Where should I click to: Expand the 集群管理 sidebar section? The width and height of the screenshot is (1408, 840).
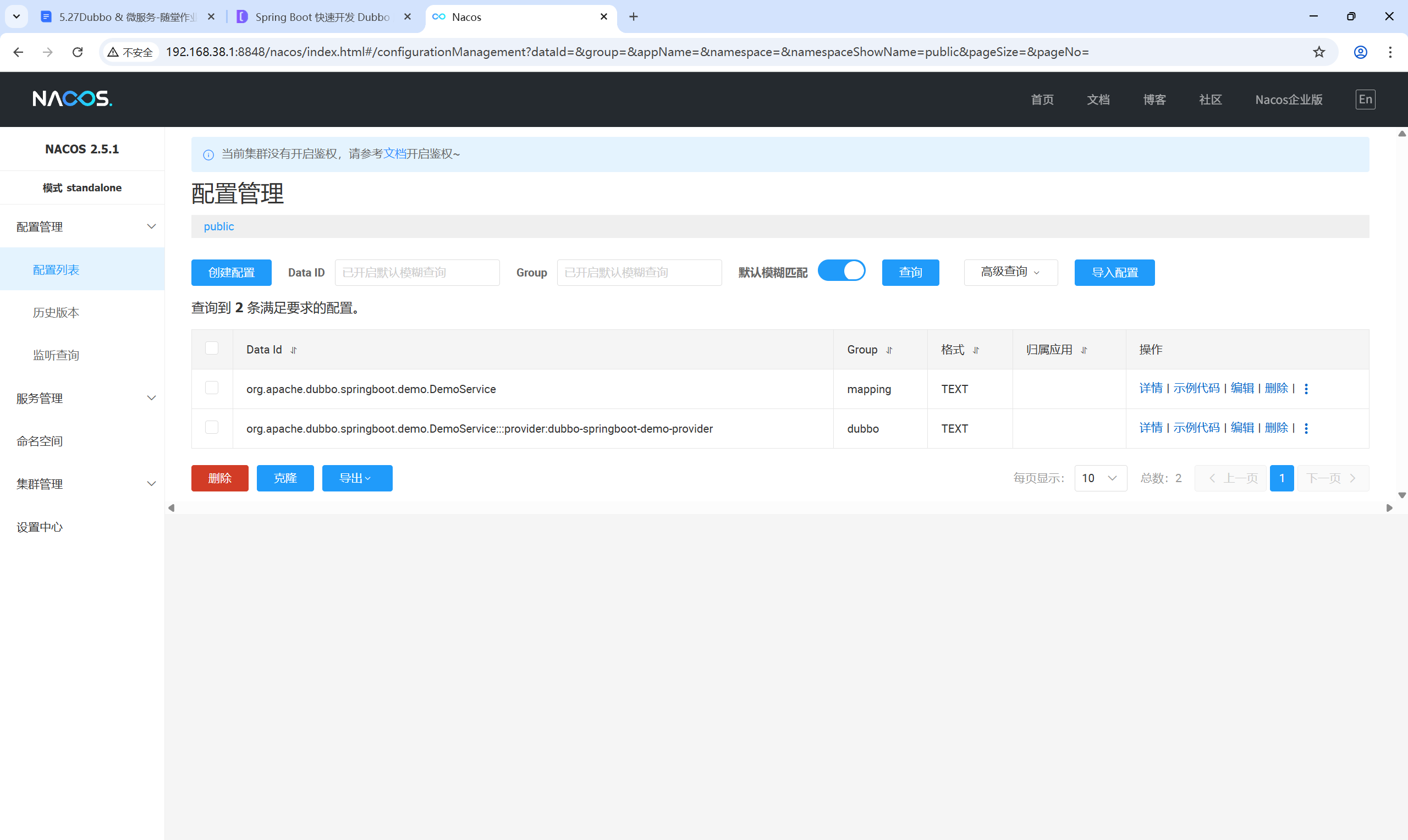tap(82, 484)
